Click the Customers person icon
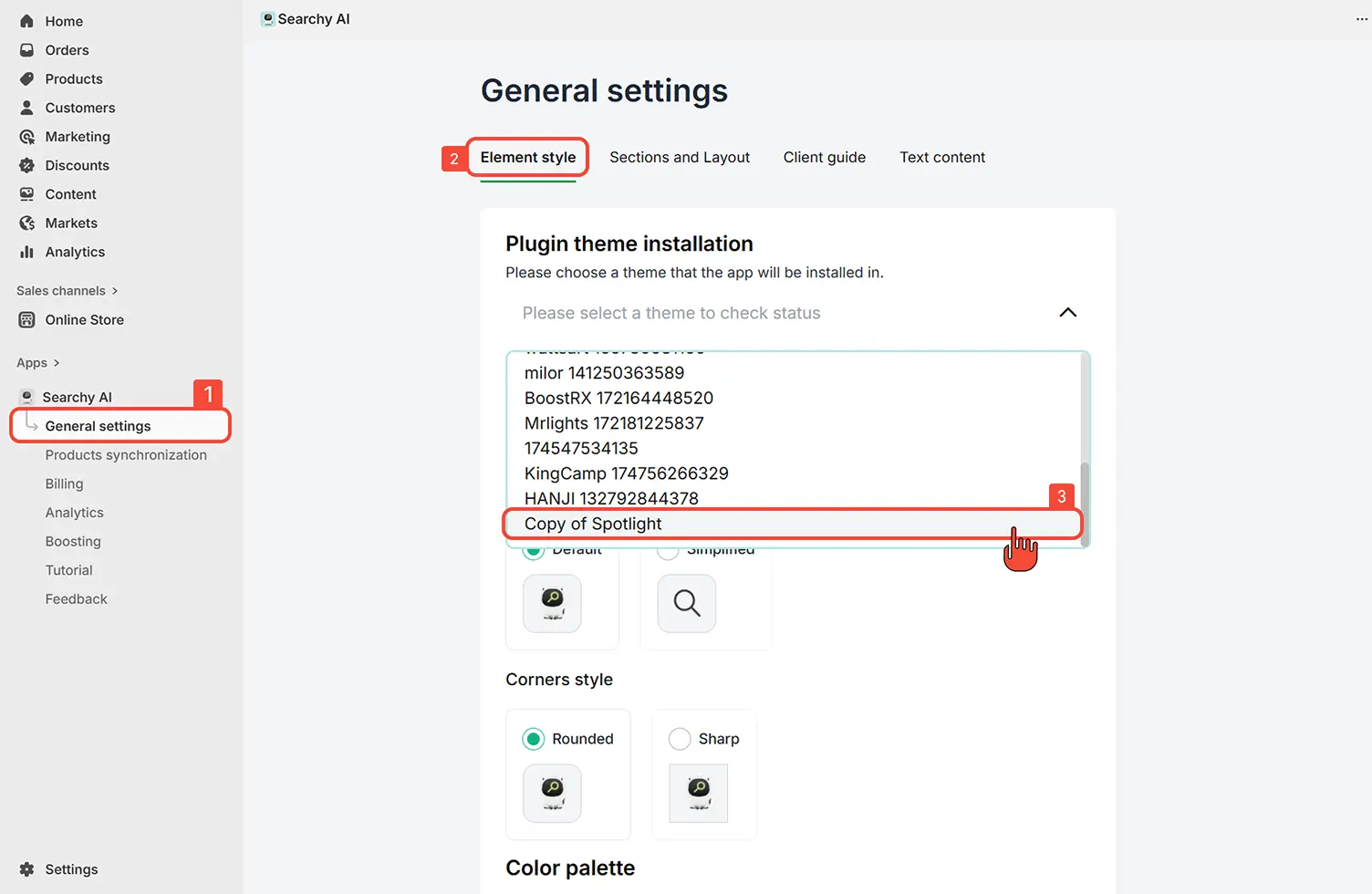 click(26, 108)
